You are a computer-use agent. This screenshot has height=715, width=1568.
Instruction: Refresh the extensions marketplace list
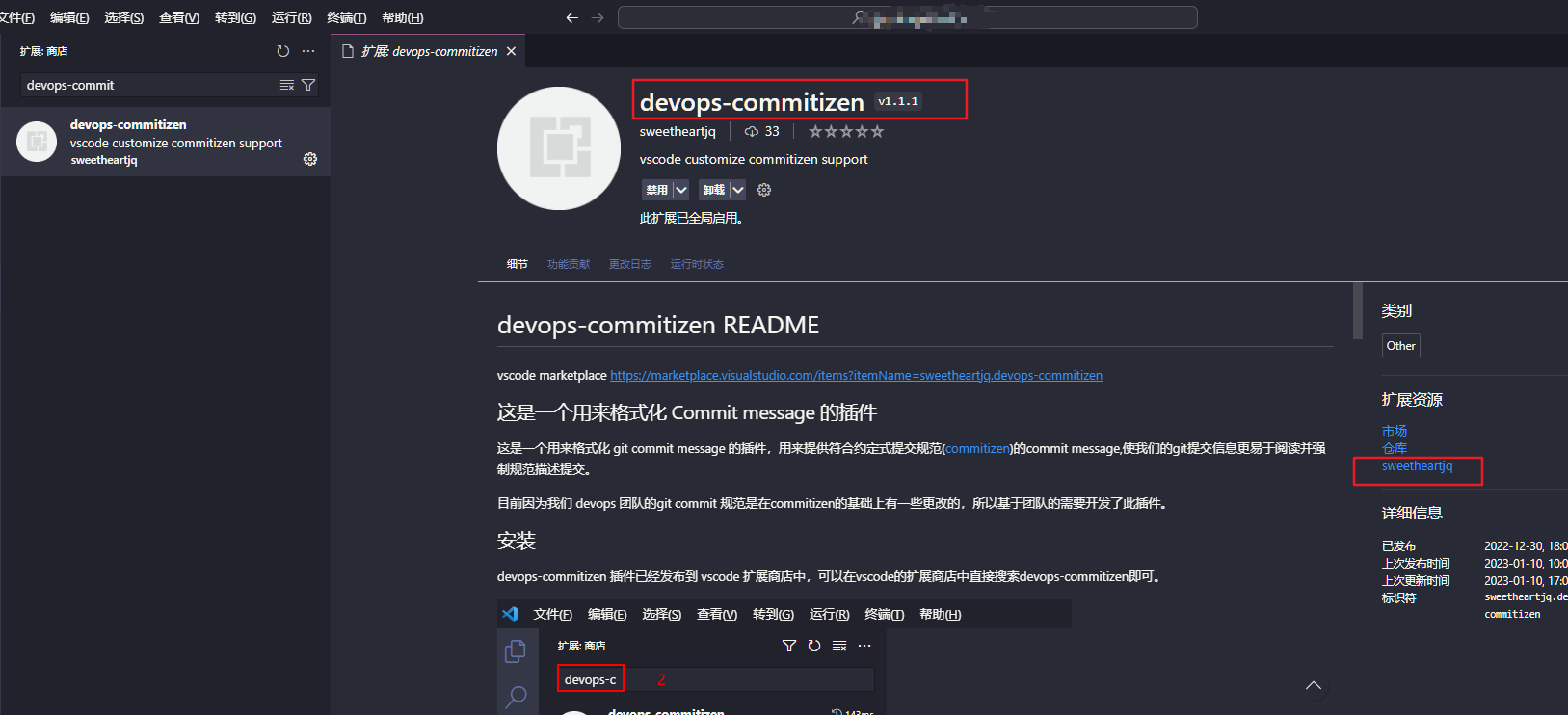282,51
